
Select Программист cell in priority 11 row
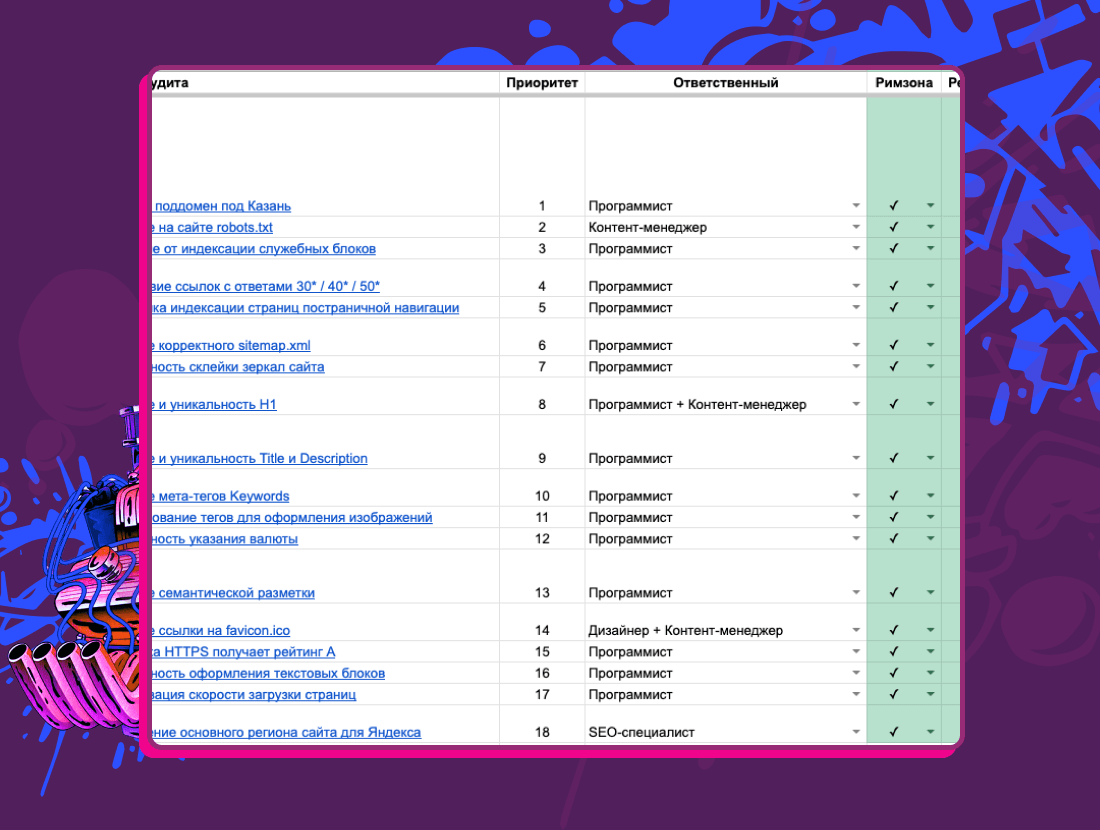point(726,517)
